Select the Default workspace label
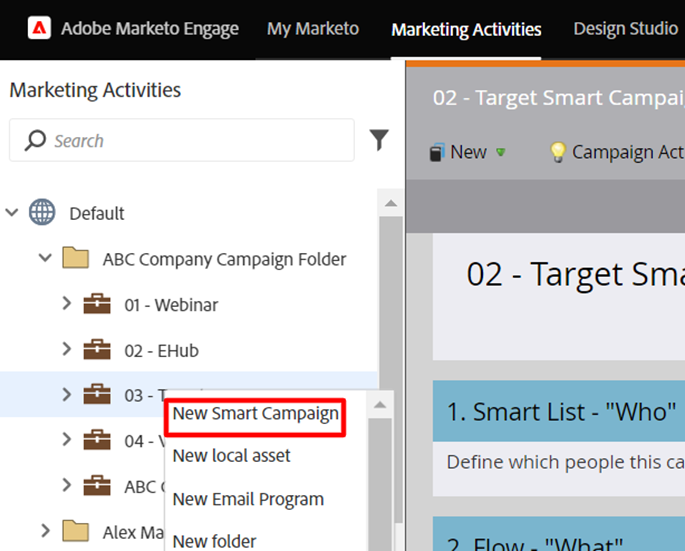This screenshot has height=551, width=685. click(97, 214)
